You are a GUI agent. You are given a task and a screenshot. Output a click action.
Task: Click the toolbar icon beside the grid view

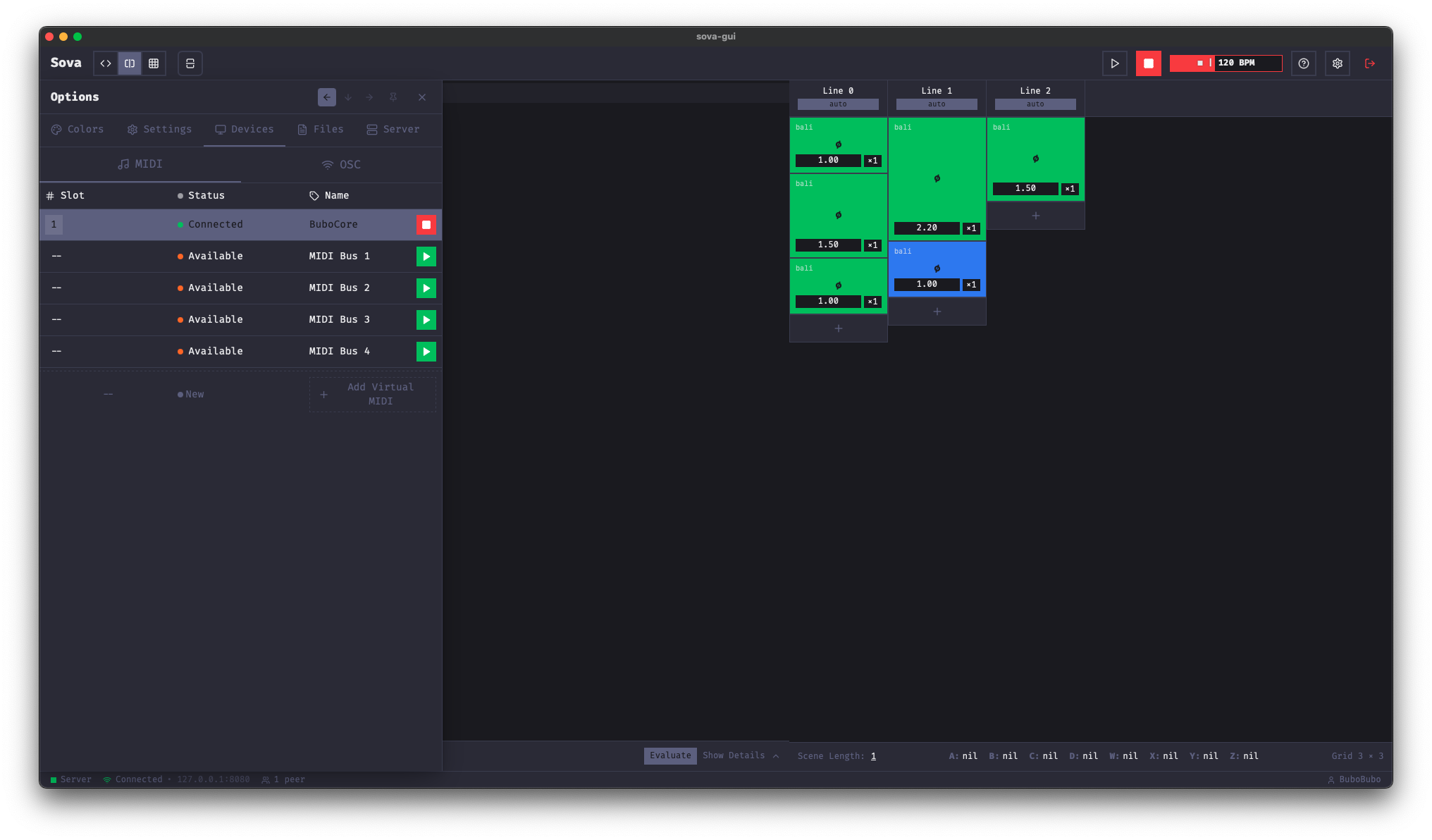pos(190,63)
